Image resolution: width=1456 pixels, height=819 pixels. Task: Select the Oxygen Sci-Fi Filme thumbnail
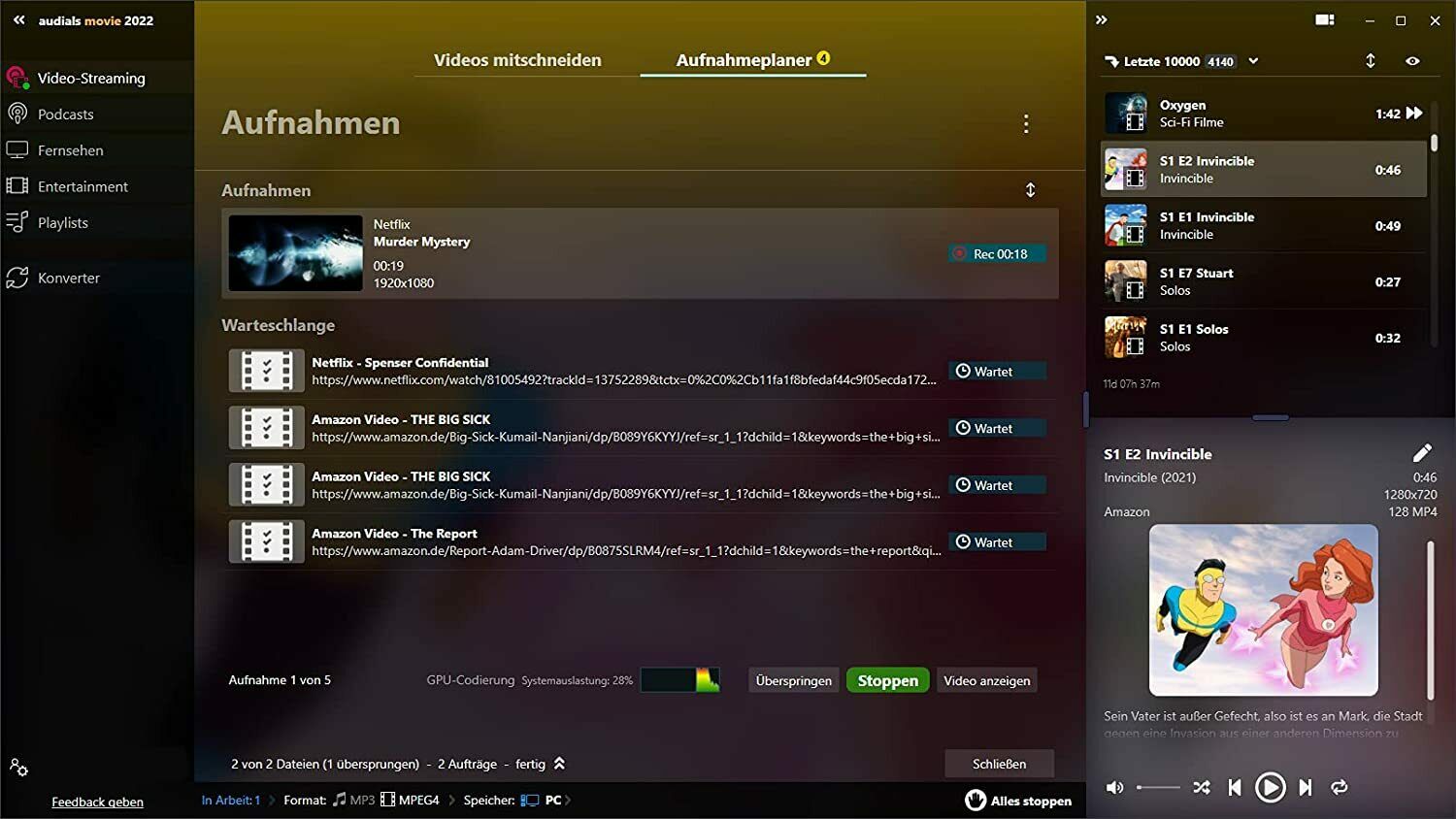click(x=1126, y=114)
